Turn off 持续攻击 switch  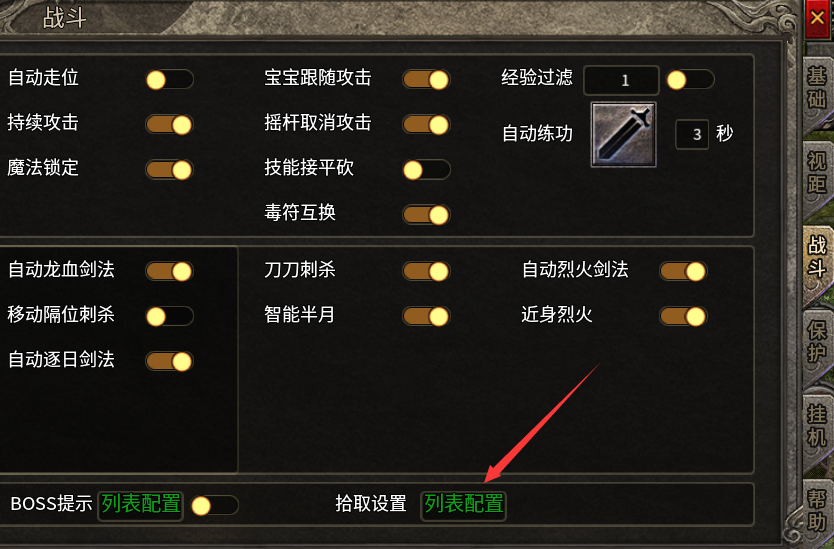pos(170,125)
